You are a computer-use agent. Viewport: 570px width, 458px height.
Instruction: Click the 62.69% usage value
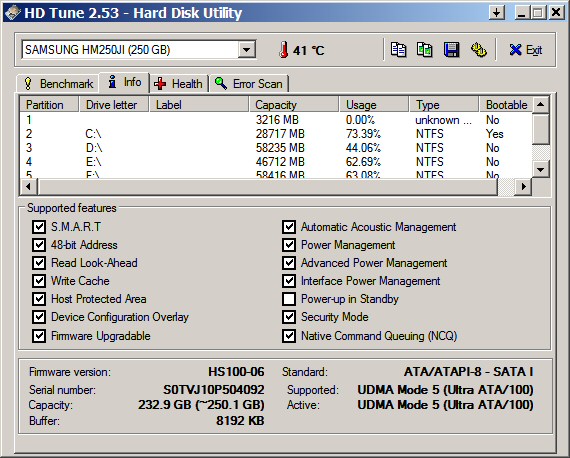click(x=363, y=162)
